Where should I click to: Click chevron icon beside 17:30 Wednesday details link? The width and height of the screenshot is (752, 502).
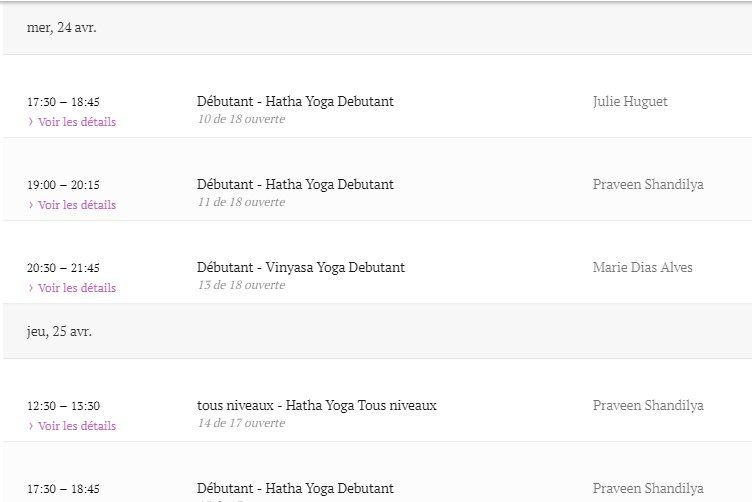pos(31,122)
